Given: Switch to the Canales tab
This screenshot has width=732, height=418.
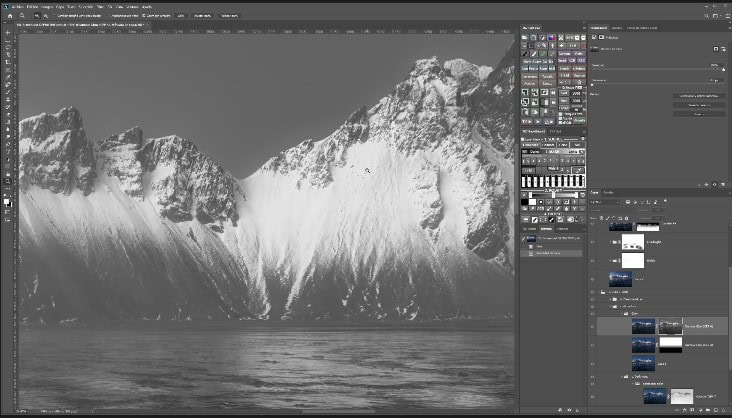Looking at the screenshot, I should pyautogui.click(x=608, y=191).
